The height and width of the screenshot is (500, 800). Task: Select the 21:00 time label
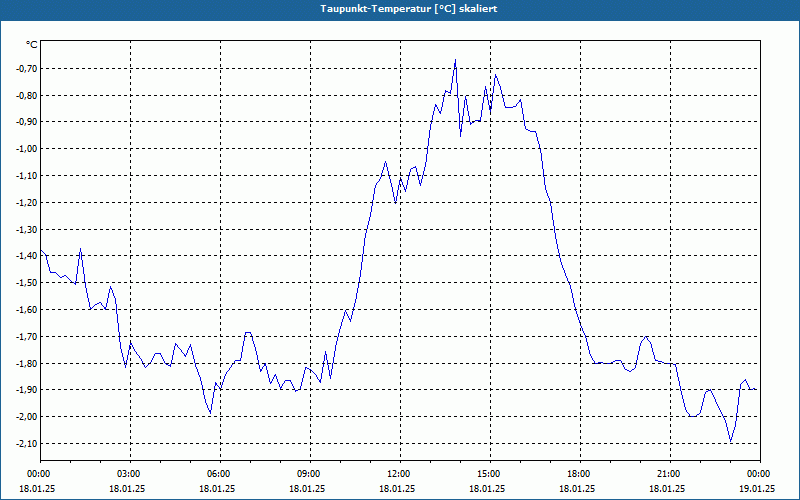tap(670, 474)
